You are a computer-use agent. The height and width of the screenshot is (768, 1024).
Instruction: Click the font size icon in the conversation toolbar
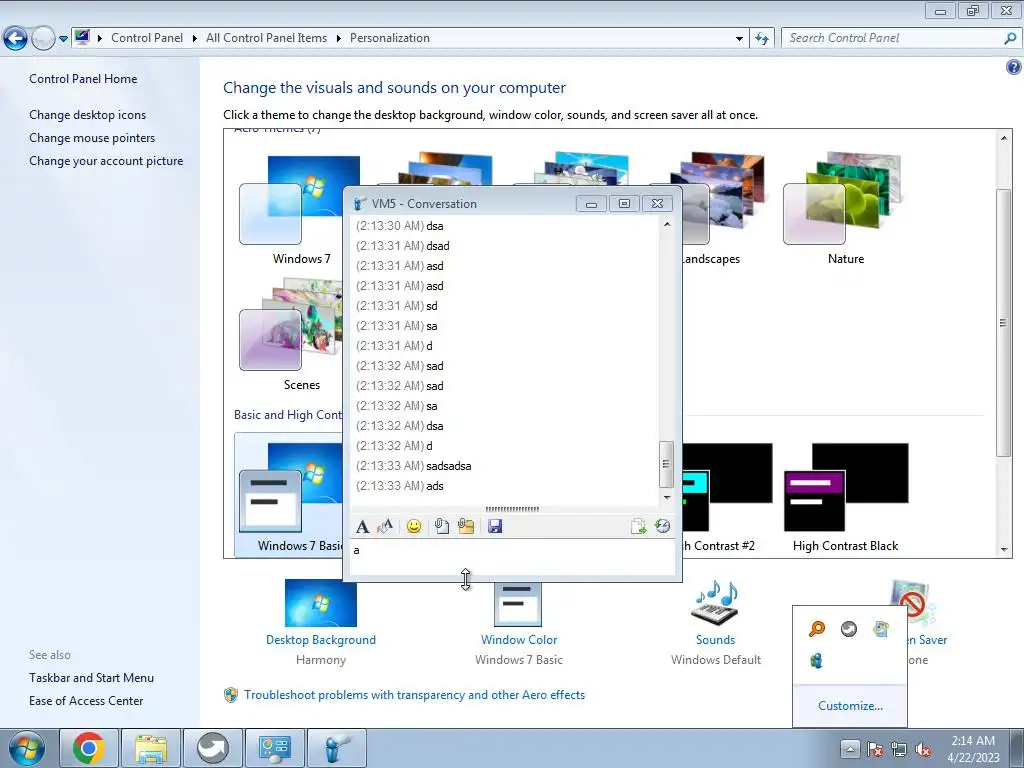coord(385,526)
